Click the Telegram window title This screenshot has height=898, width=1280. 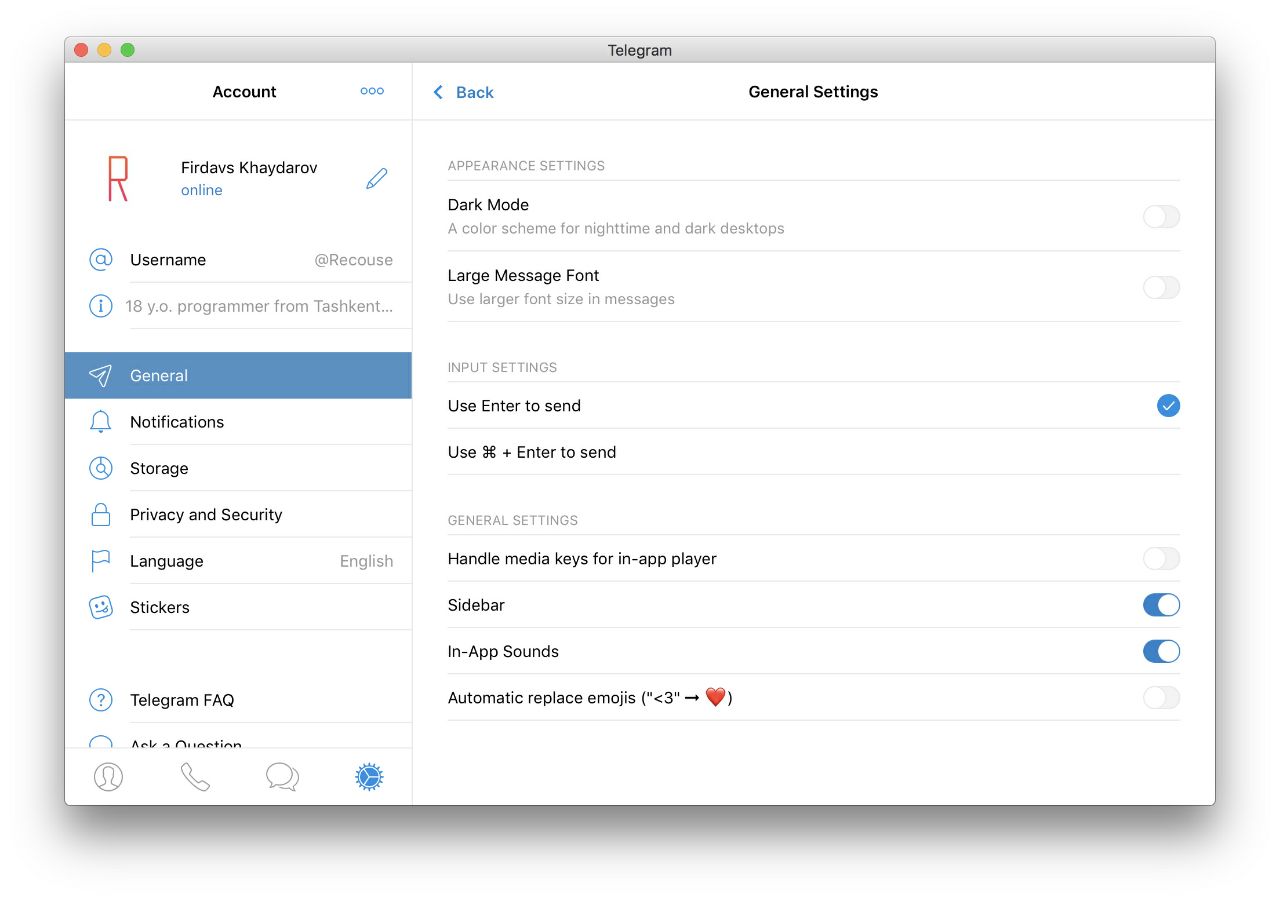coord(640,50)
